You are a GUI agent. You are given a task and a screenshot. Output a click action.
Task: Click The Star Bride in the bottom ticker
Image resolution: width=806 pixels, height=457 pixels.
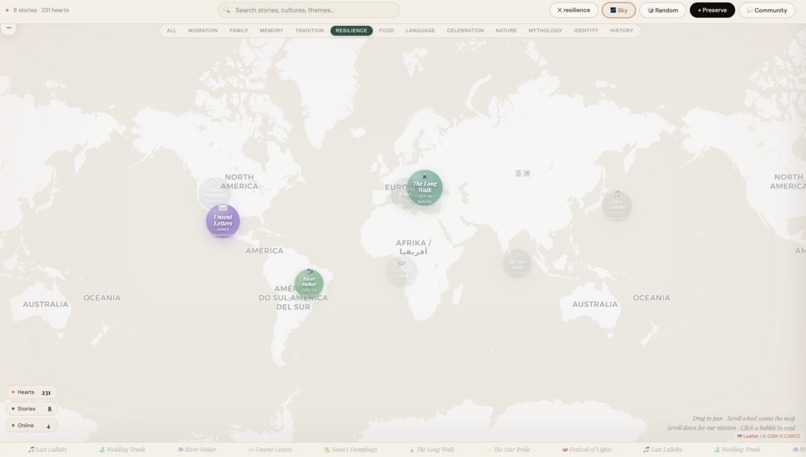pyautogui.click(x=508, y=449)
